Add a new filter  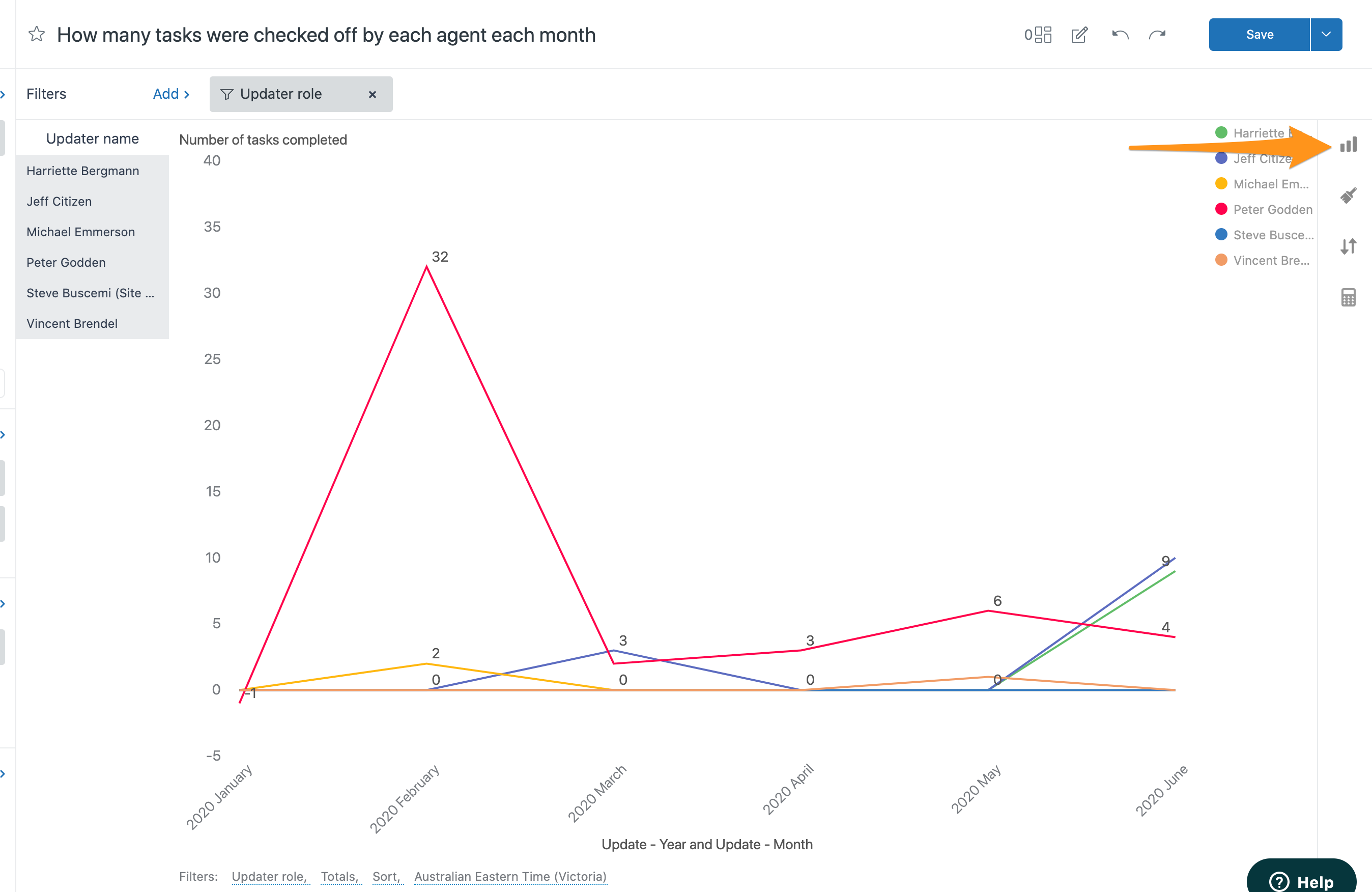point(171,94)
